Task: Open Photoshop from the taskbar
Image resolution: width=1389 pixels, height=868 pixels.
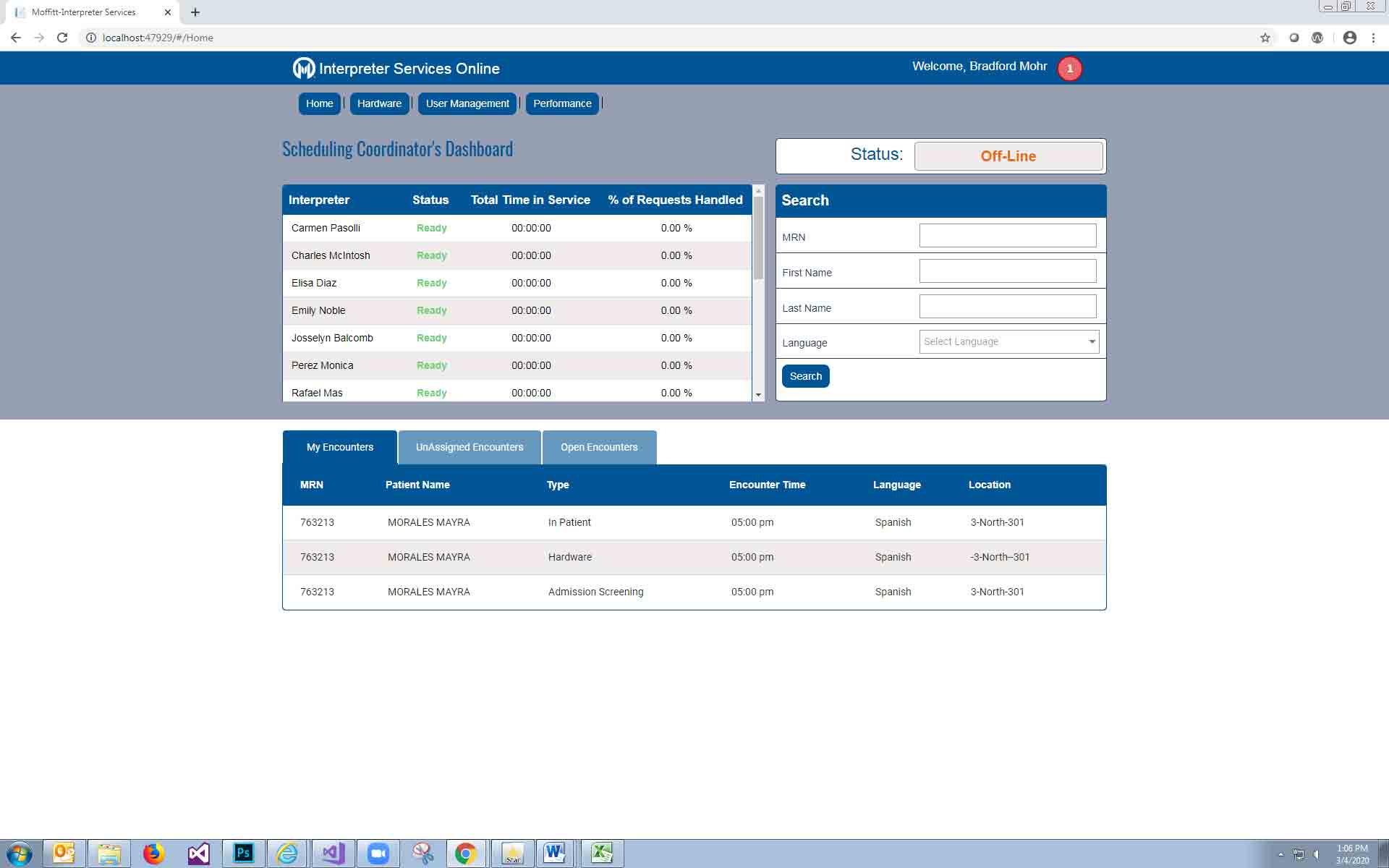Action: [x=244, y=854]
